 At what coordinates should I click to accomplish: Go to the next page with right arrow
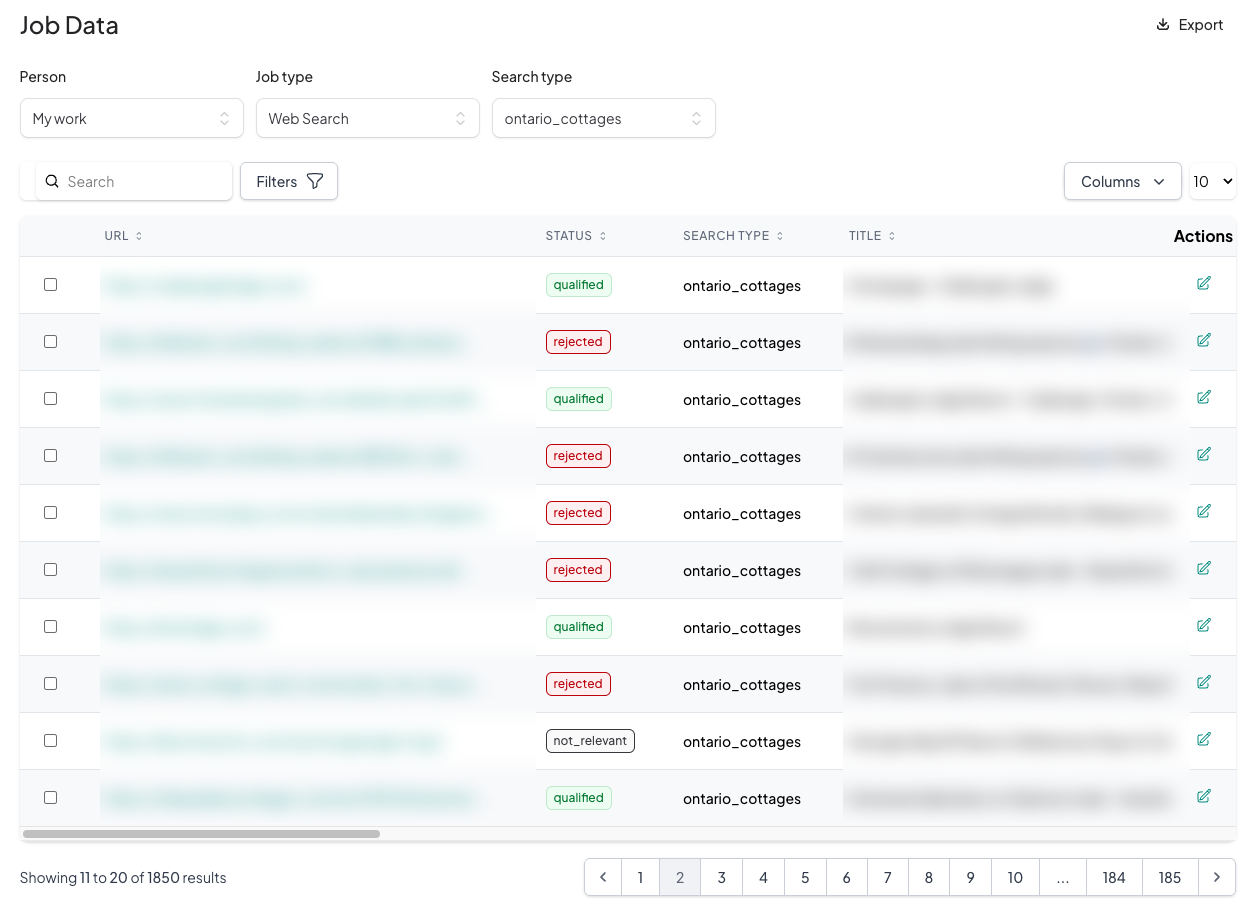click(1217, 877)
